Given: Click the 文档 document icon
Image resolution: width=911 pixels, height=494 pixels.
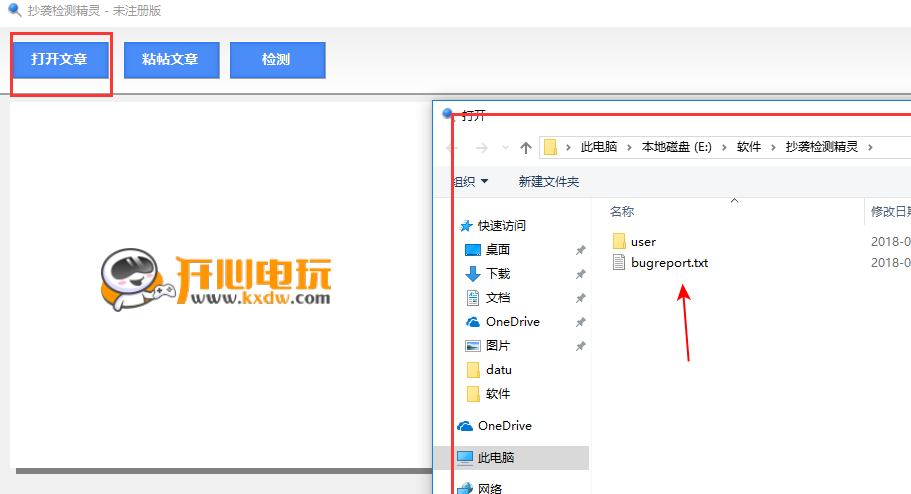Looking at the screenshot, I should coord(473,298).
